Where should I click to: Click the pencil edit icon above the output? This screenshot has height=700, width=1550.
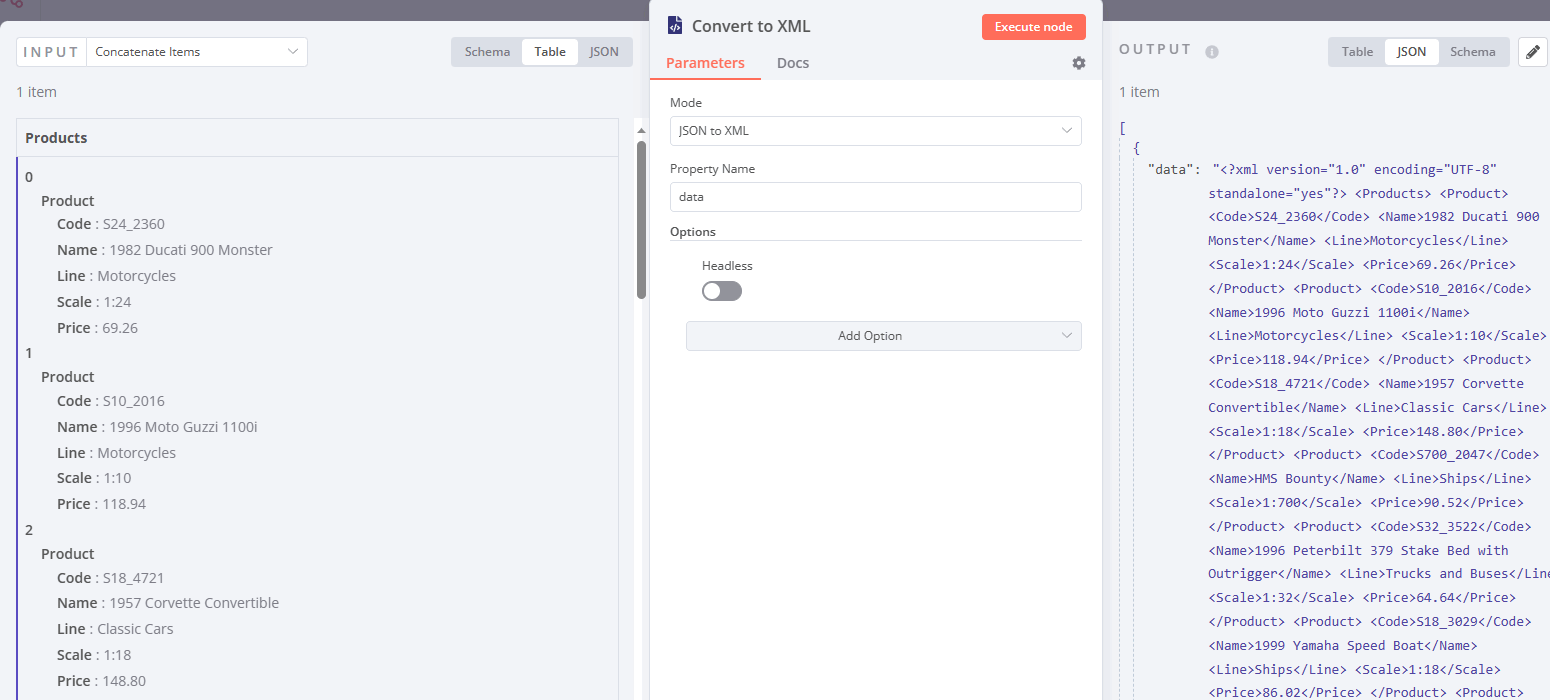[1533, 51]
